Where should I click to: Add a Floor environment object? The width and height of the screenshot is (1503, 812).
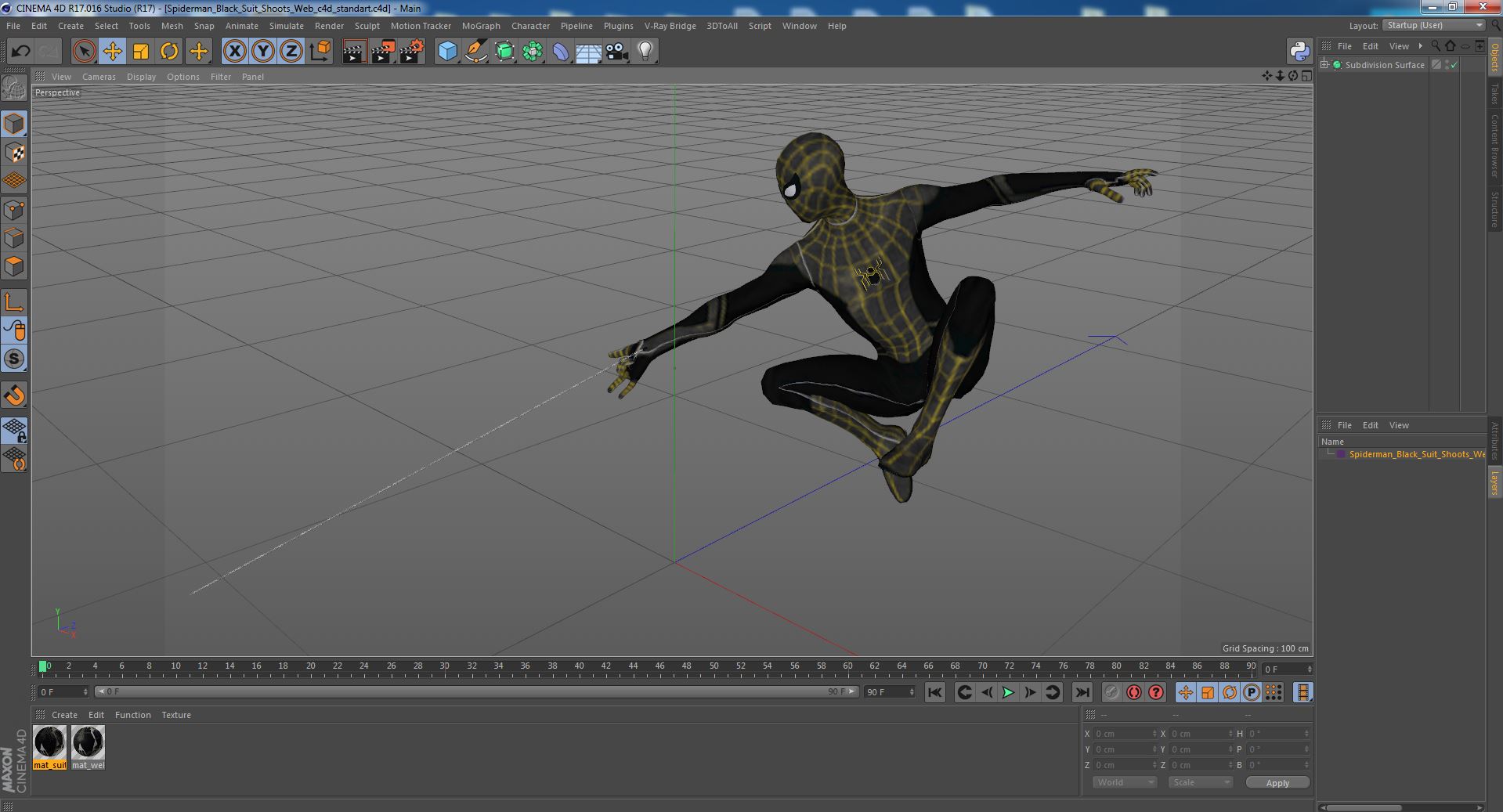[589, 52]
